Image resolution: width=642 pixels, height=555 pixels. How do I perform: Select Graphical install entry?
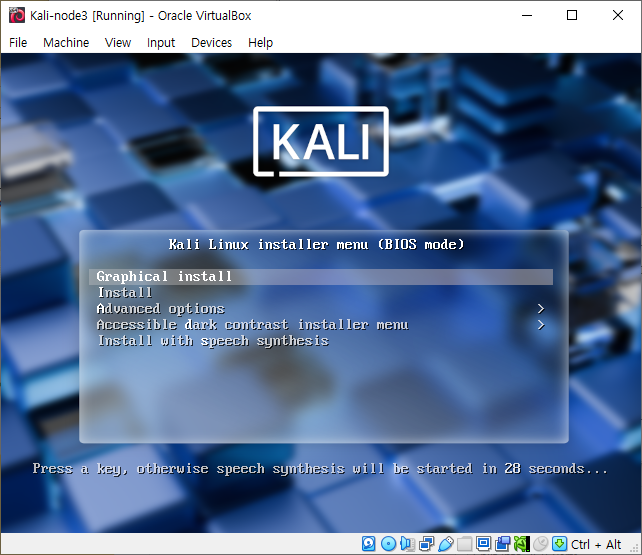click(x=321, y=277)
